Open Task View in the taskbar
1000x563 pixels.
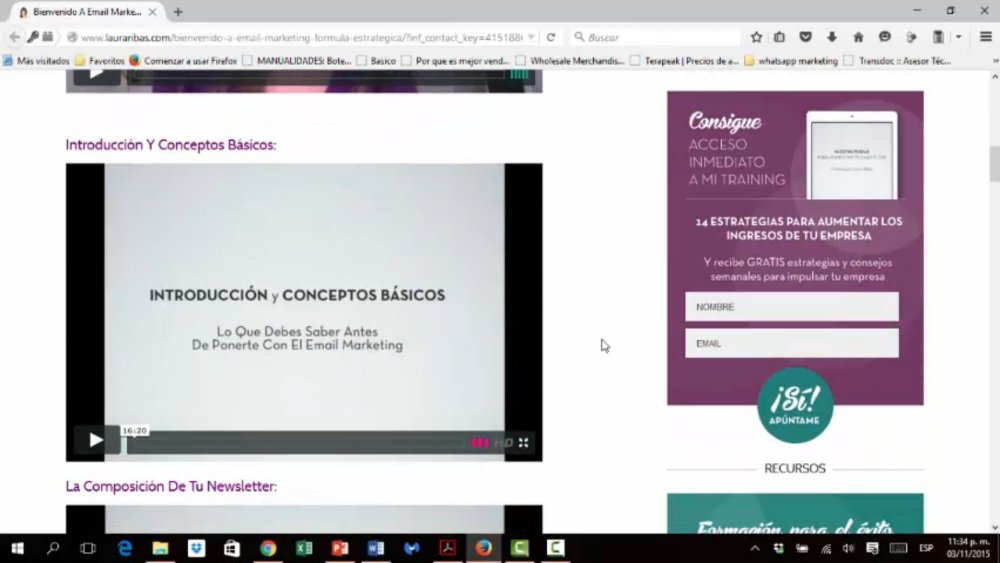pos(88,548)
